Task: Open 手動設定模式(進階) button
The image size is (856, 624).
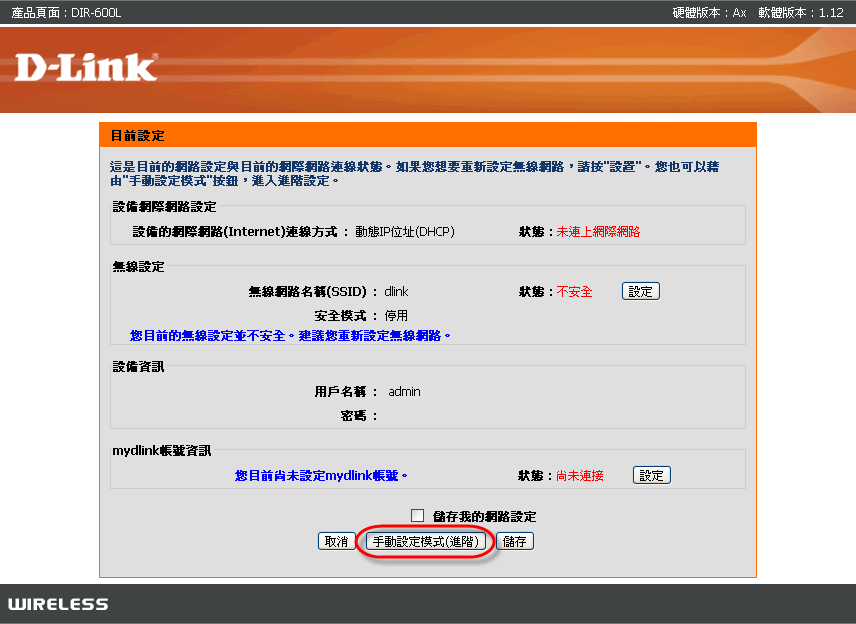Action: point(426,542)
